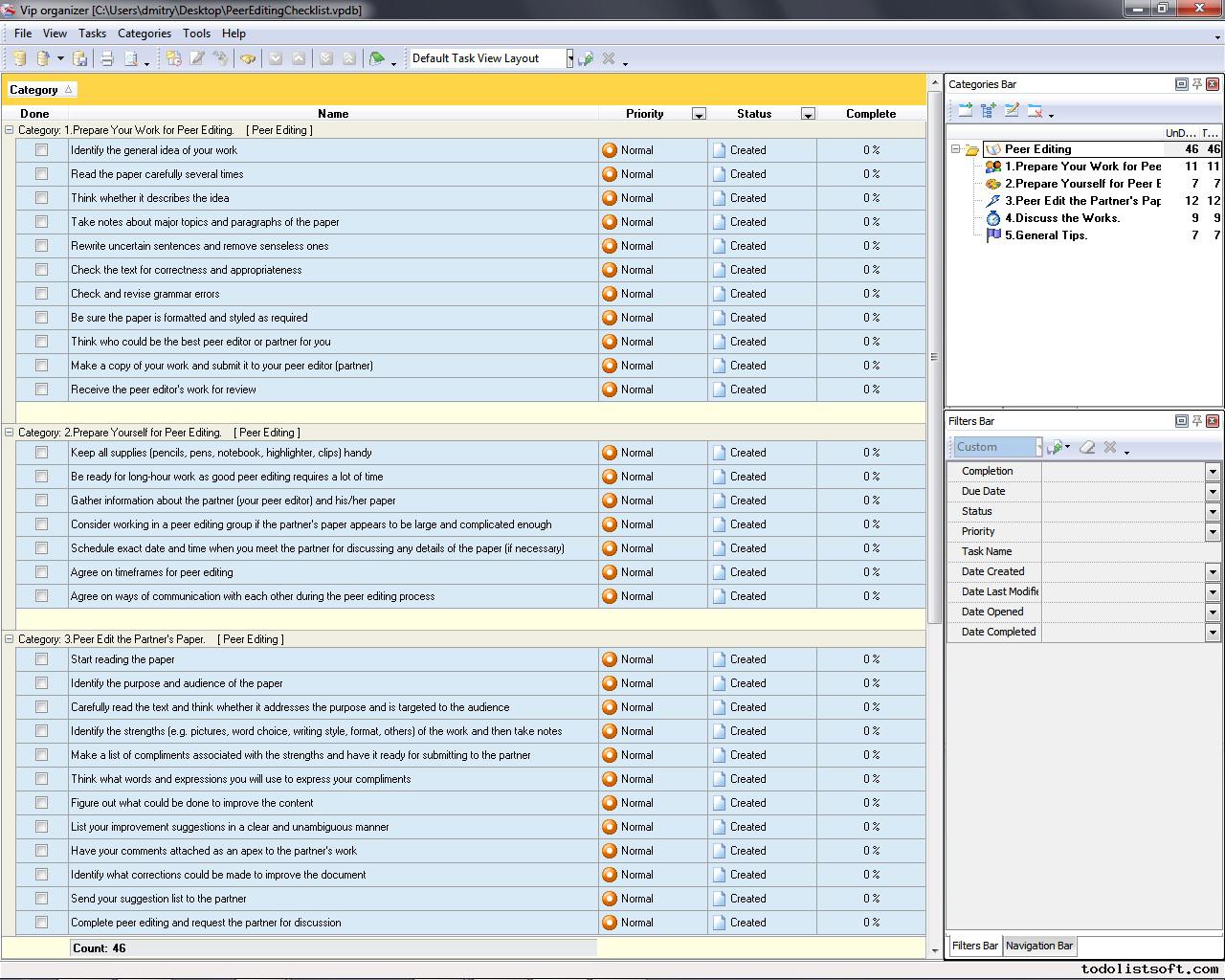Image resolution: width=1225 pixels, height=980 pixels.
Task: Click the eraser Clear Filter icon
Action: point(1087,447)
